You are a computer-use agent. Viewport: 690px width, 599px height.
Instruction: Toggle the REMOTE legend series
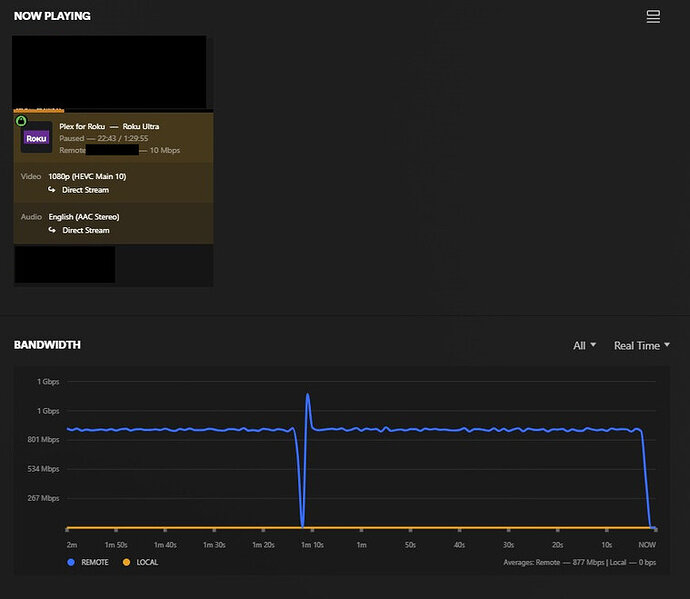coord(88,562)
